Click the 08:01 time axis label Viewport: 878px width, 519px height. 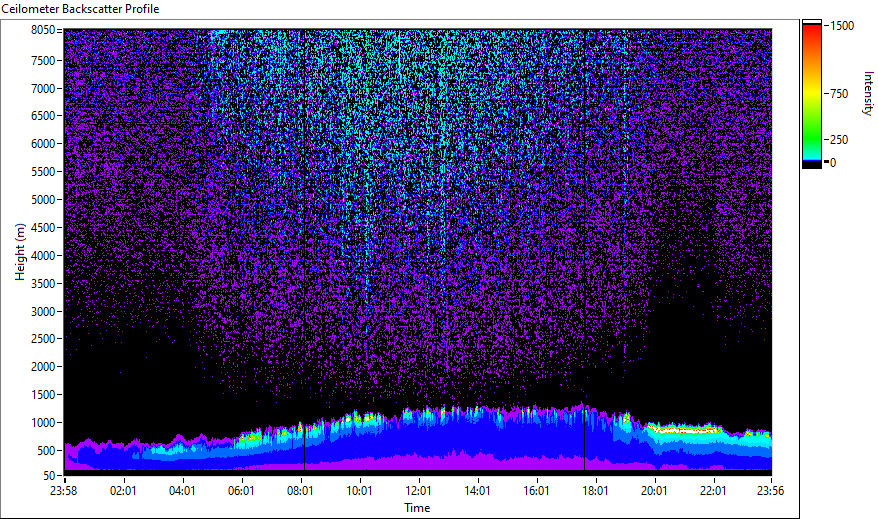pos(300,491)
